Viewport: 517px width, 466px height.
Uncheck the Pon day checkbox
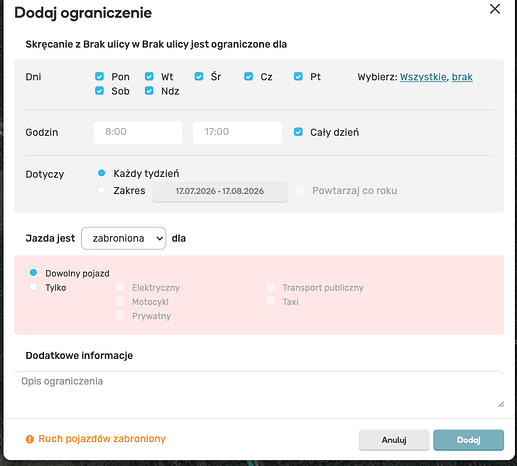(99, 76)
